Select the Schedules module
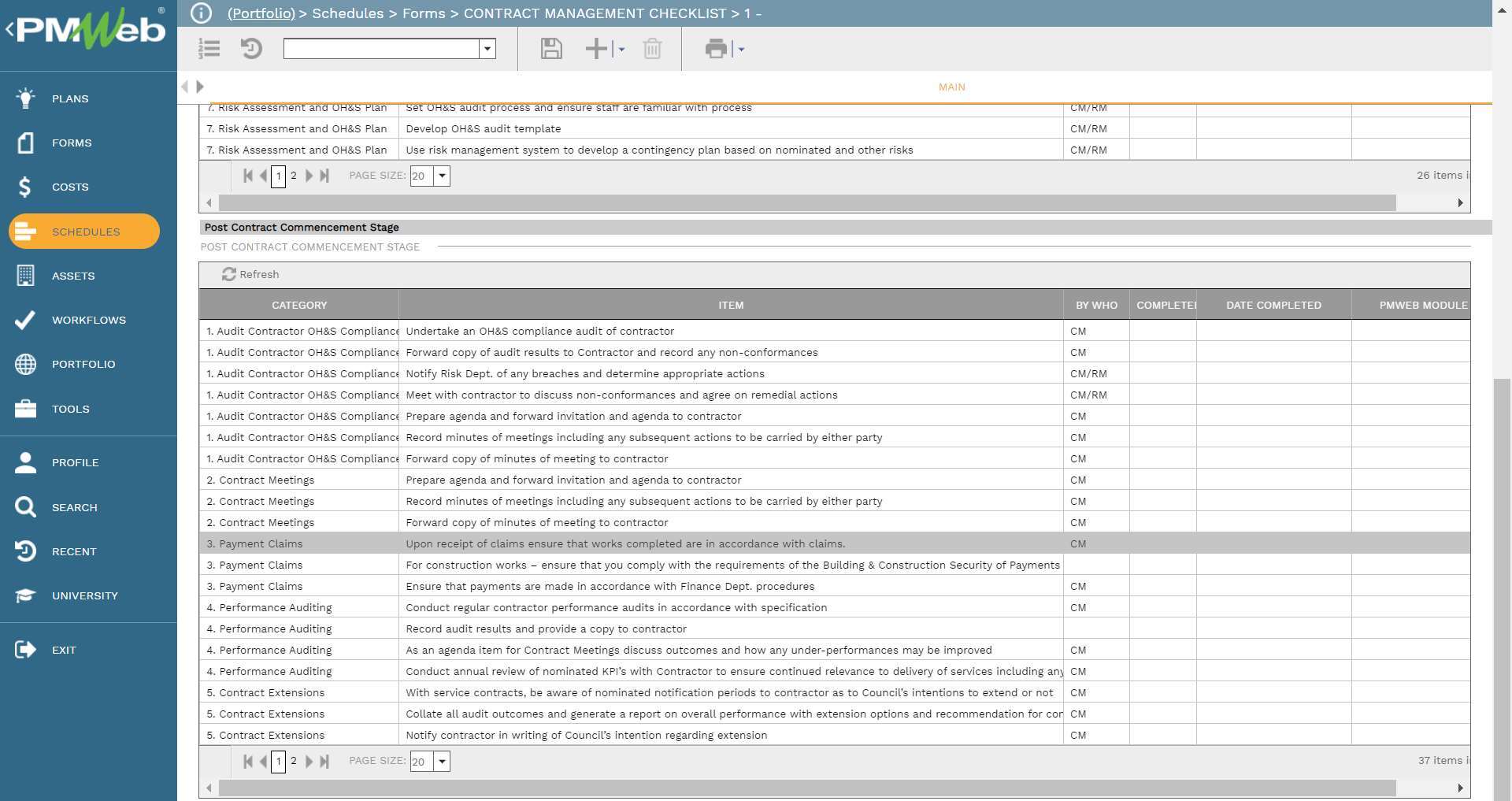This screenshot has width=1512, height=801. pos(84,232)
